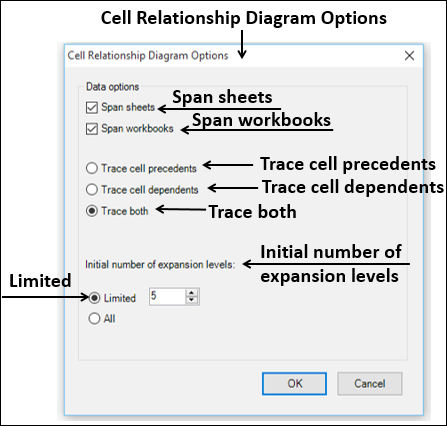Choose the Trace cell dependents radio button
The height and width of the screenshot is (426, 447).
click(92, 190)
